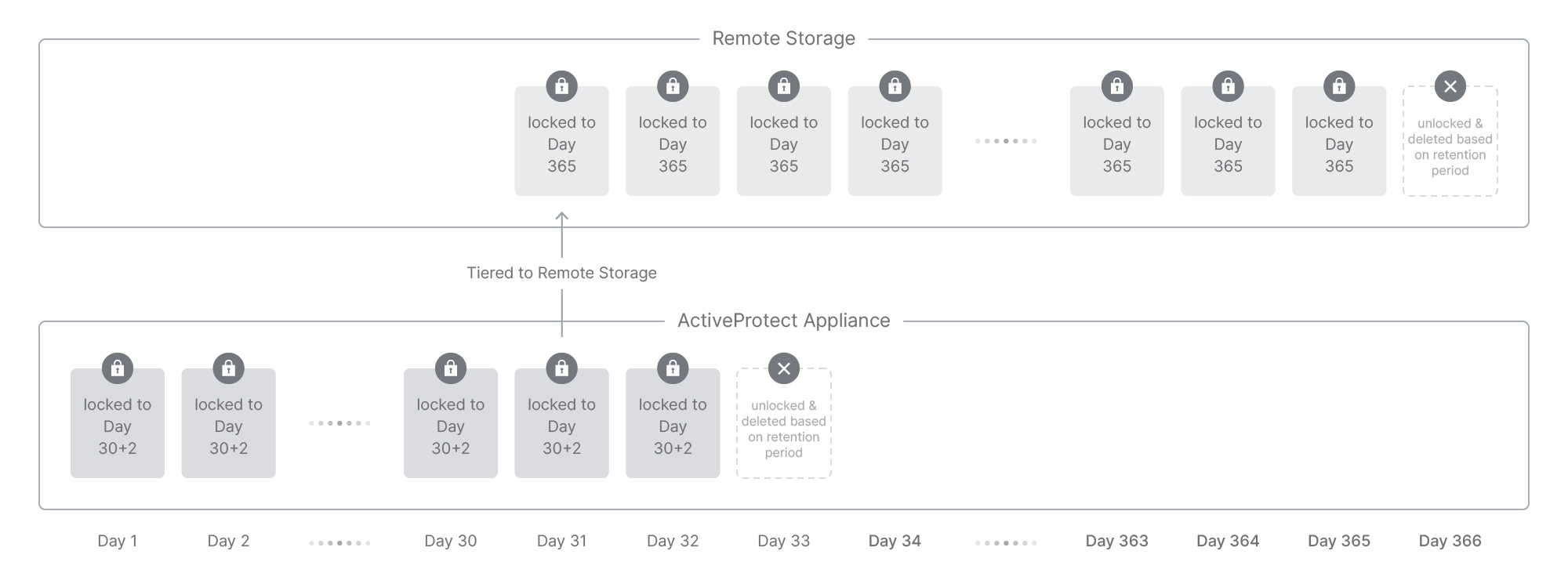
Task: Click the Remote Storage lock icon for Day 34
Action: click(x=895, y=86)
